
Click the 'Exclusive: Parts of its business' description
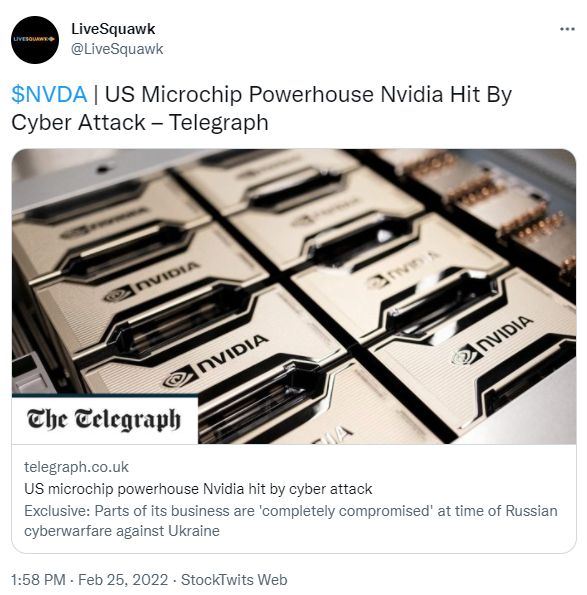291,511
